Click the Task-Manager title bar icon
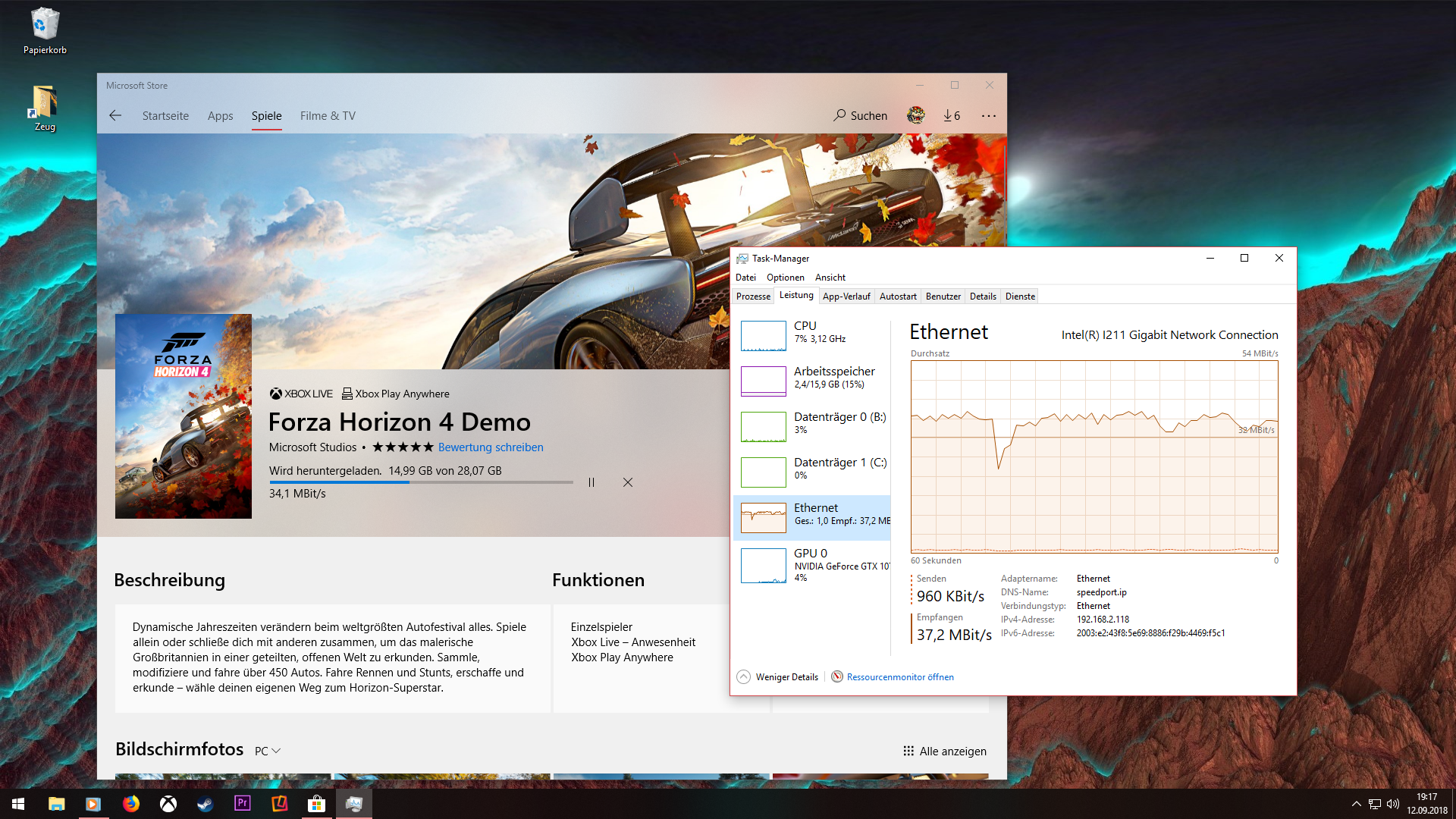This screenshot has width=1456, height=819. click(742, 259)
